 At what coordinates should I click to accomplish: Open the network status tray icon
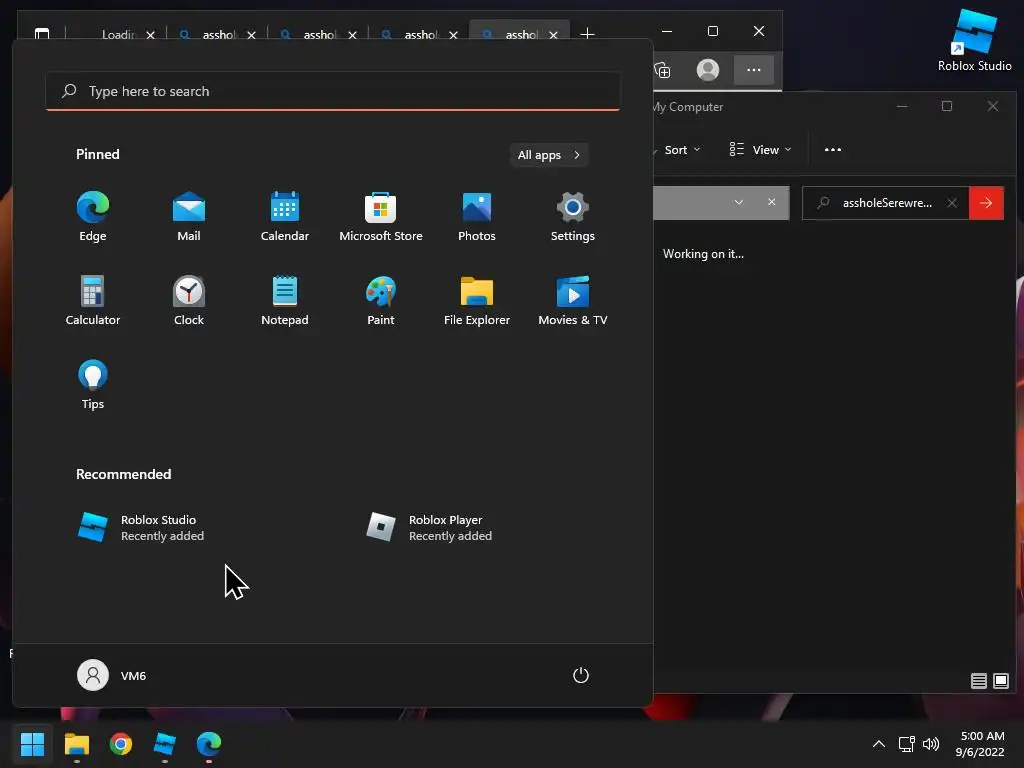[x=906, y=744]
